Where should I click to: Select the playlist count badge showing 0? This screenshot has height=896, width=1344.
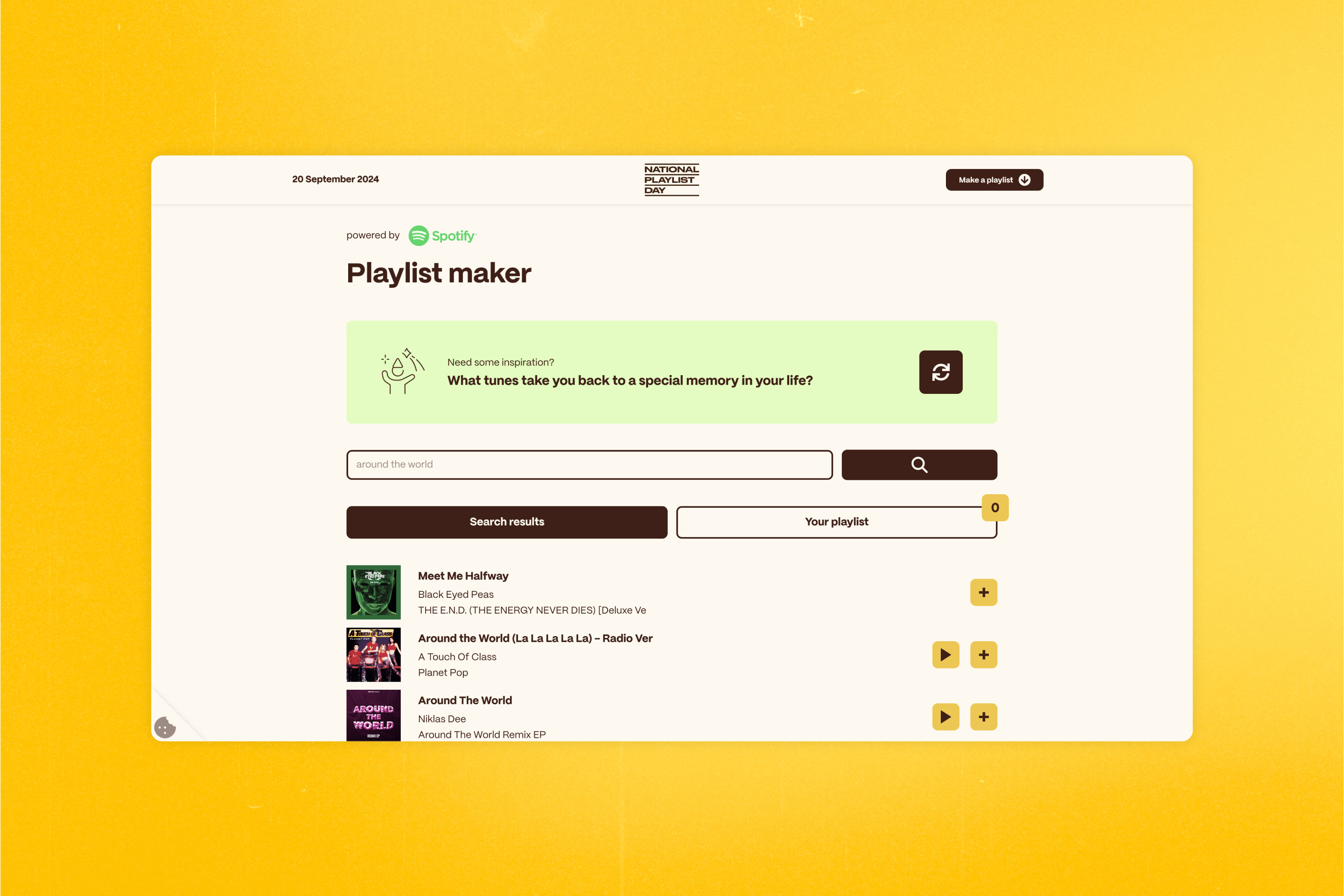tap(995, 506)
